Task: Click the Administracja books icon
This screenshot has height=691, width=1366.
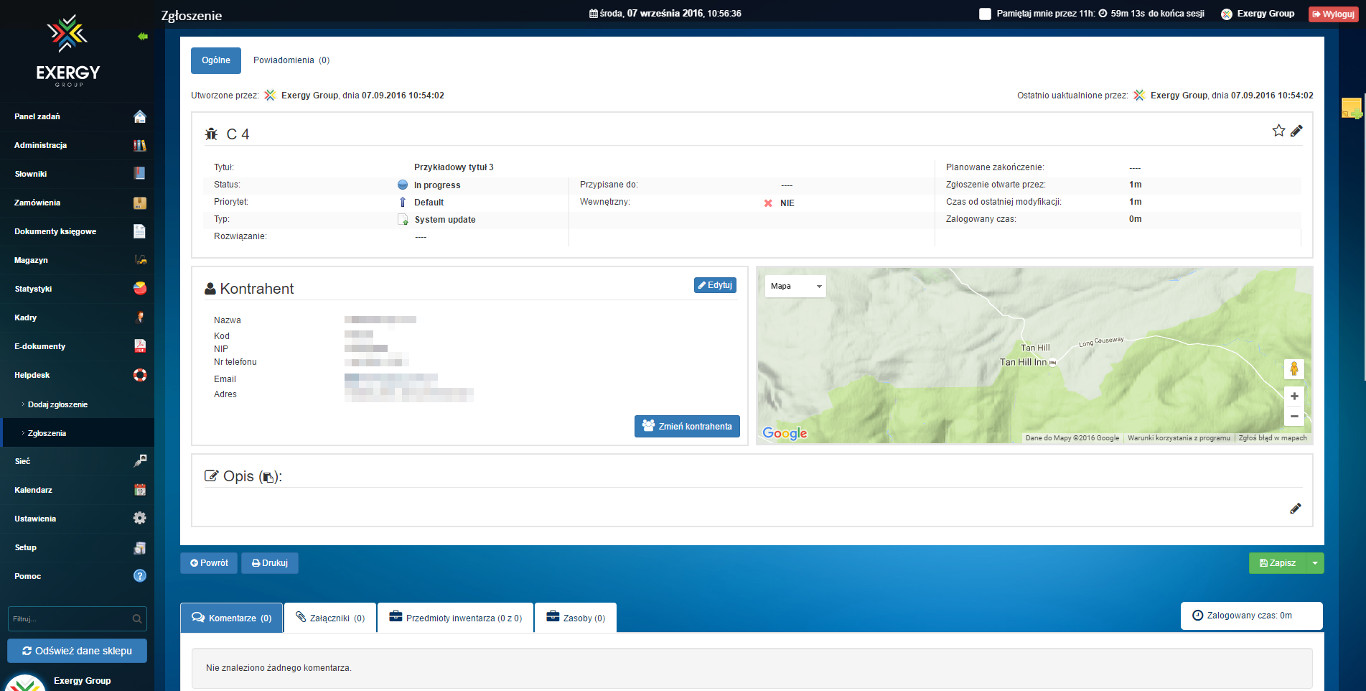Action: pos(140,145)
